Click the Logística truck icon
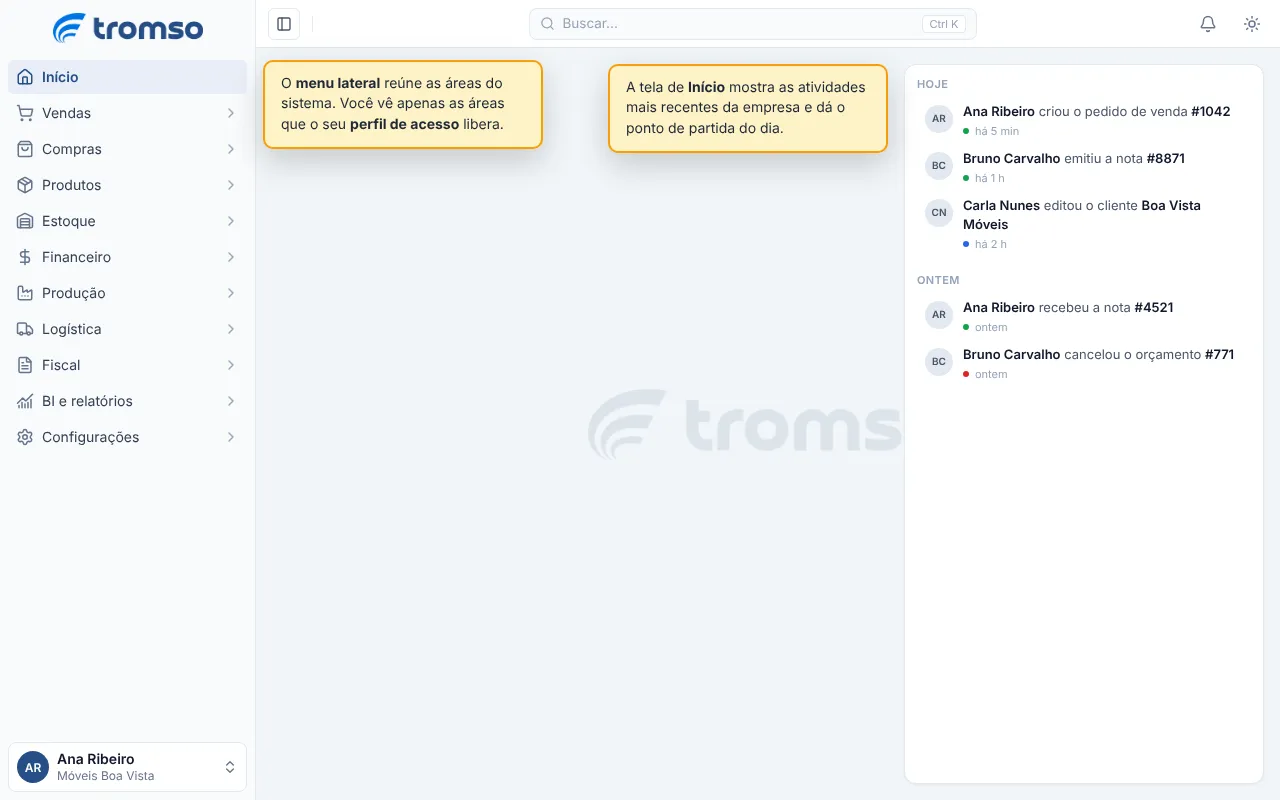The image size is (1280, 800). 25,329
